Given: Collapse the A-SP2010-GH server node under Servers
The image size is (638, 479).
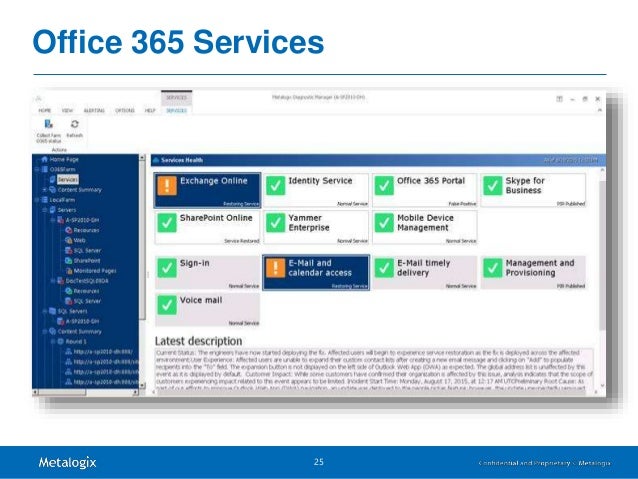Looking at the screenshot, I should (52, 220).
